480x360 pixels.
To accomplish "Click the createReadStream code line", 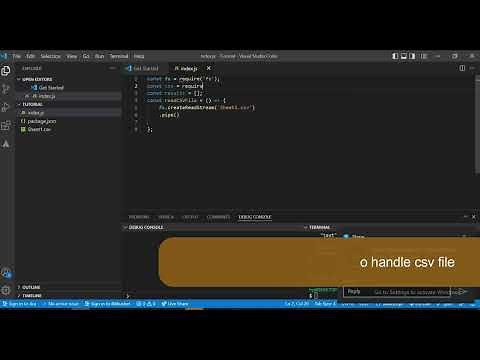I will [207, 108].
